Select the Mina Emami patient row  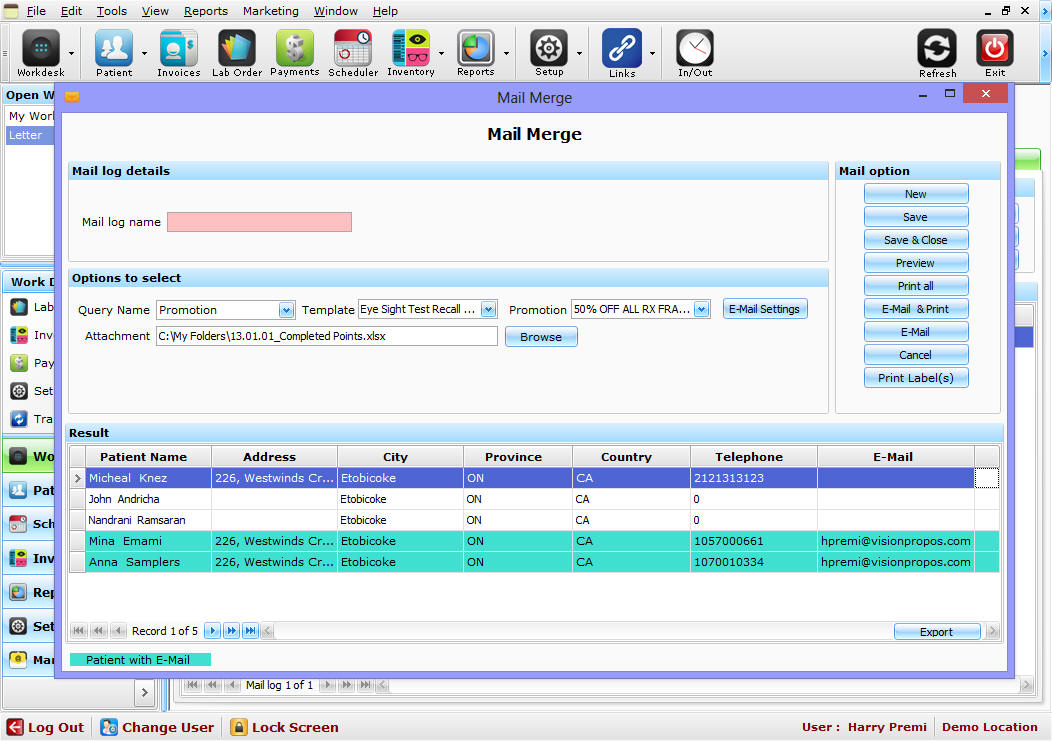[143, 541]
